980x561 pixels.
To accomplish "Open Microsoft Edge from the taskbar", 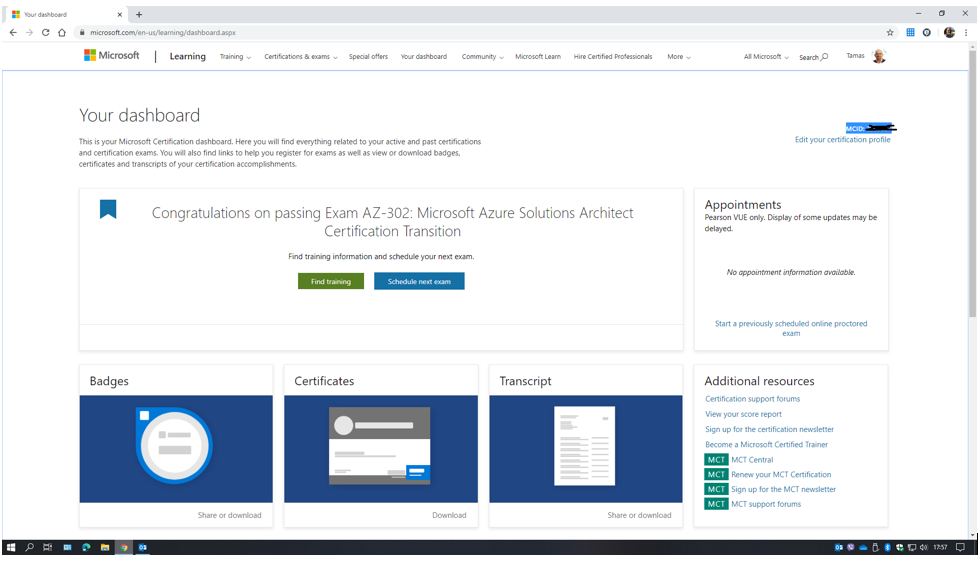I will pyautogui.click(x=86, y=547).
